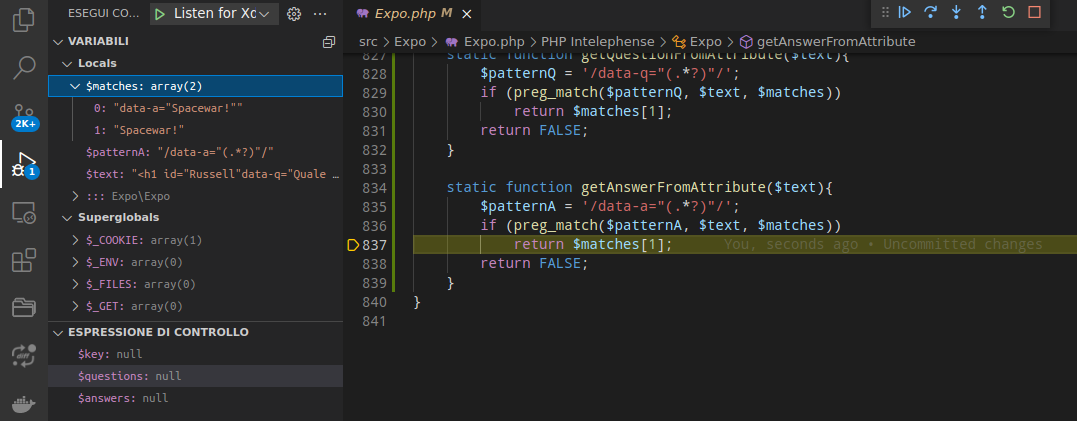Open the diff tool icon in activity bar
This screenshot has width=1077, height=421.
[23, 356]
